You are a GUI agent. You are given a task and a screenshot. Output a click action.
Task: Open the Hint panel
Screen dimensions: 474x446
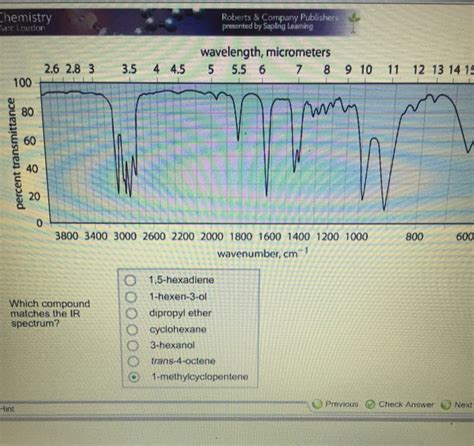[x=6, y=408]
